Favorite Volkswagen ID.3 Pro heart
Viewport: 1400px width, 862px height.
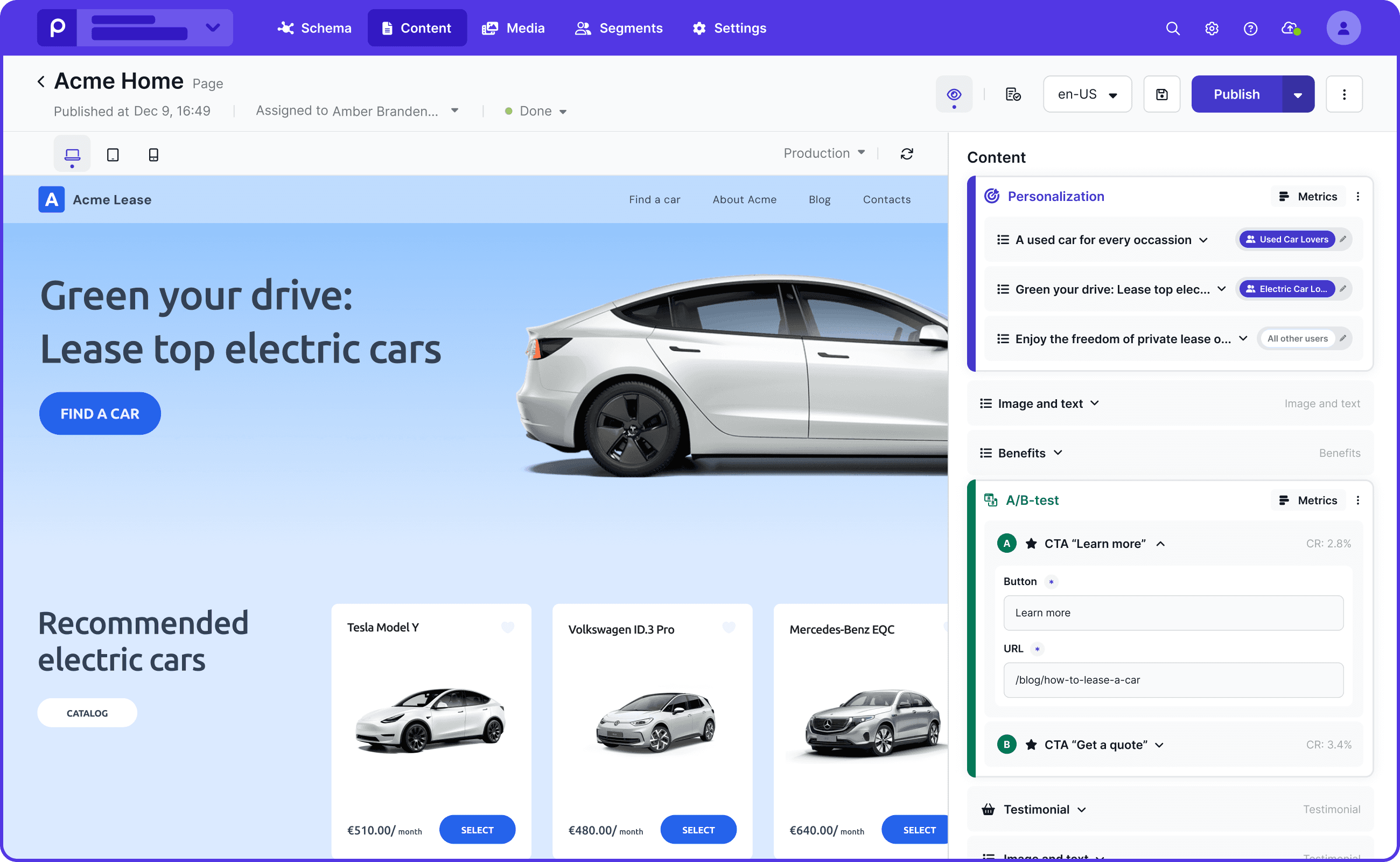click(728, 627)
